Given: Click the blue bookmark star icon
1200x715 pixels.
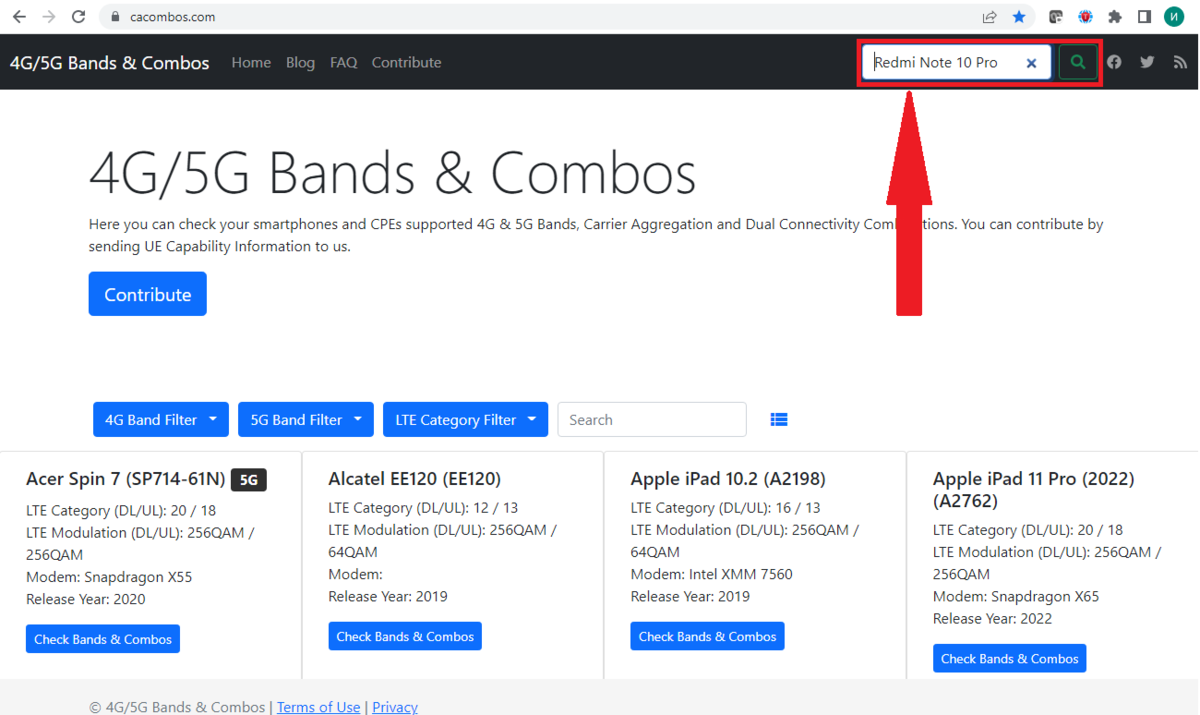Looking at the screenshot, I should (1019, 17).
